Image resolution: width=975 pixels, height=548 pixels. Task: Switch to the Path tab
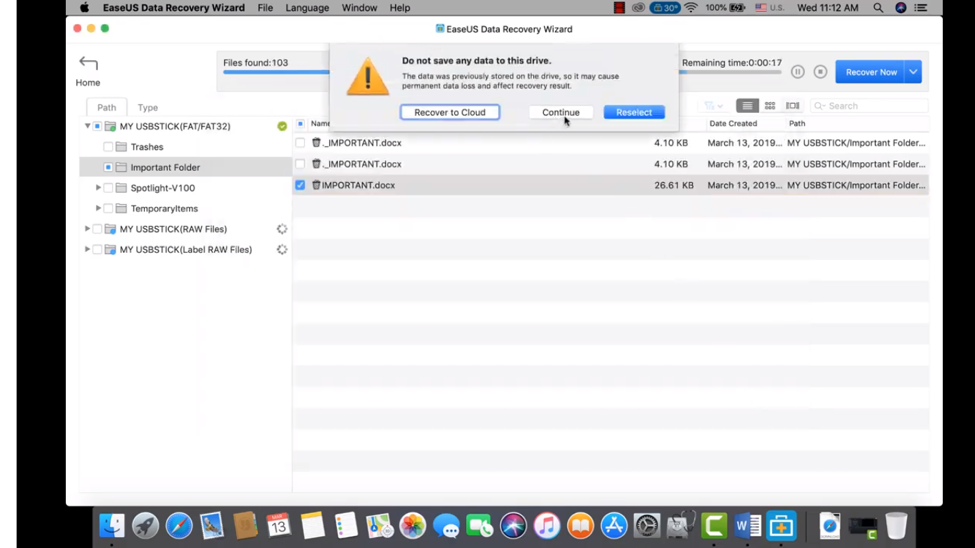point(106,107)
